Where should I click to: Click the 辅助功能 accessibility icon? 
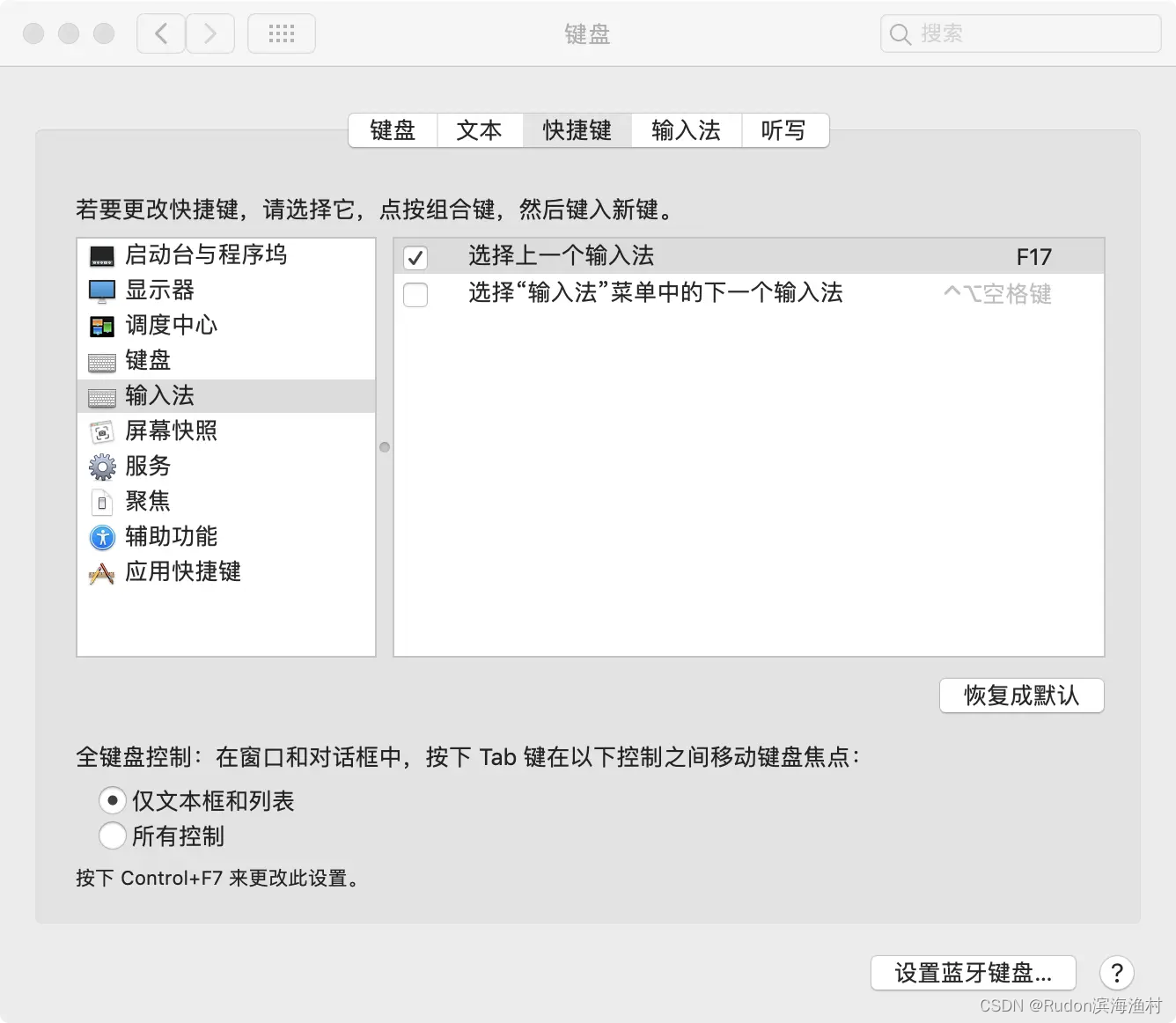(x=102, y=537)
